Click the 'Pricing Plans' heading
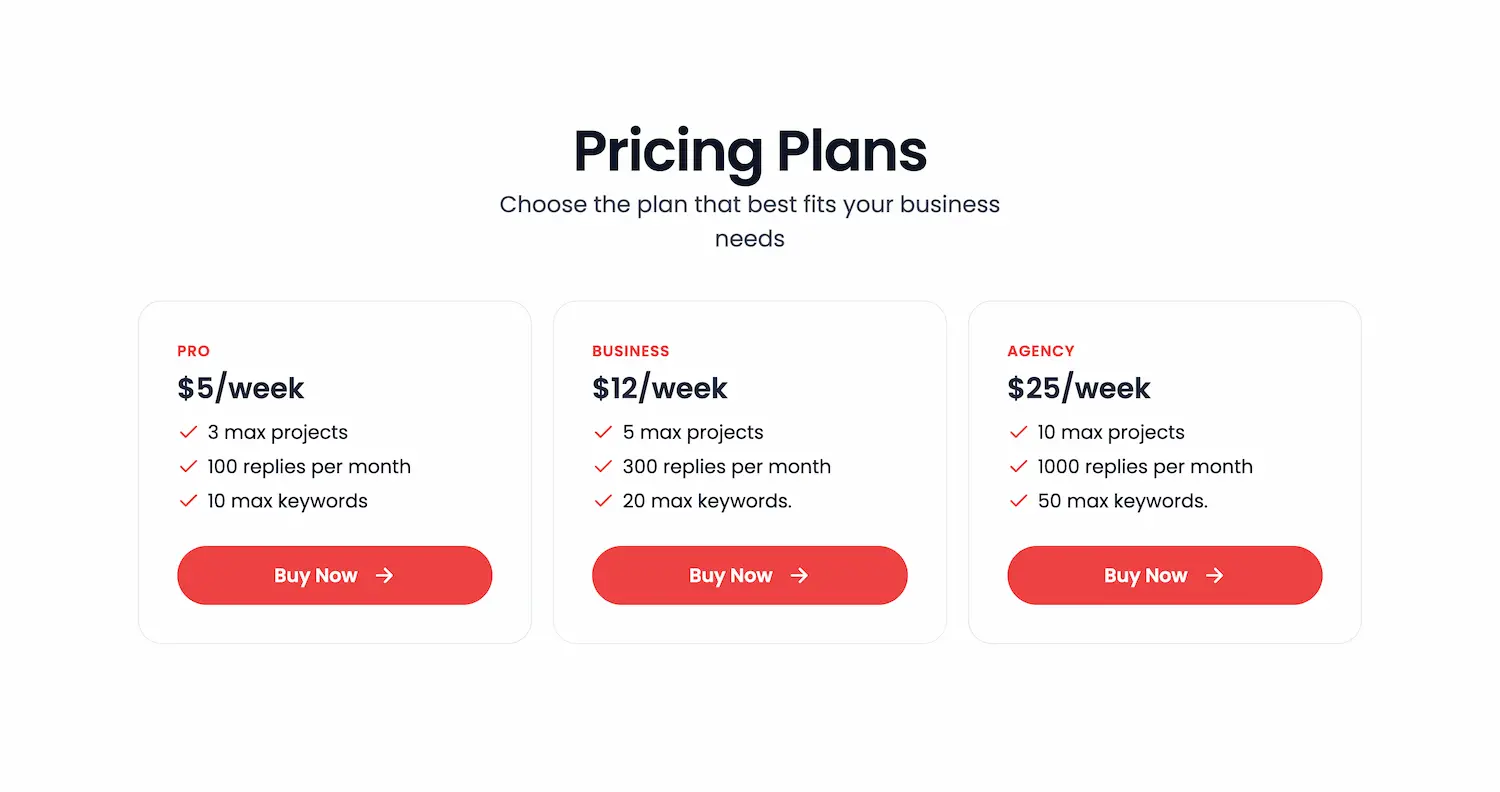 point(749,151)
